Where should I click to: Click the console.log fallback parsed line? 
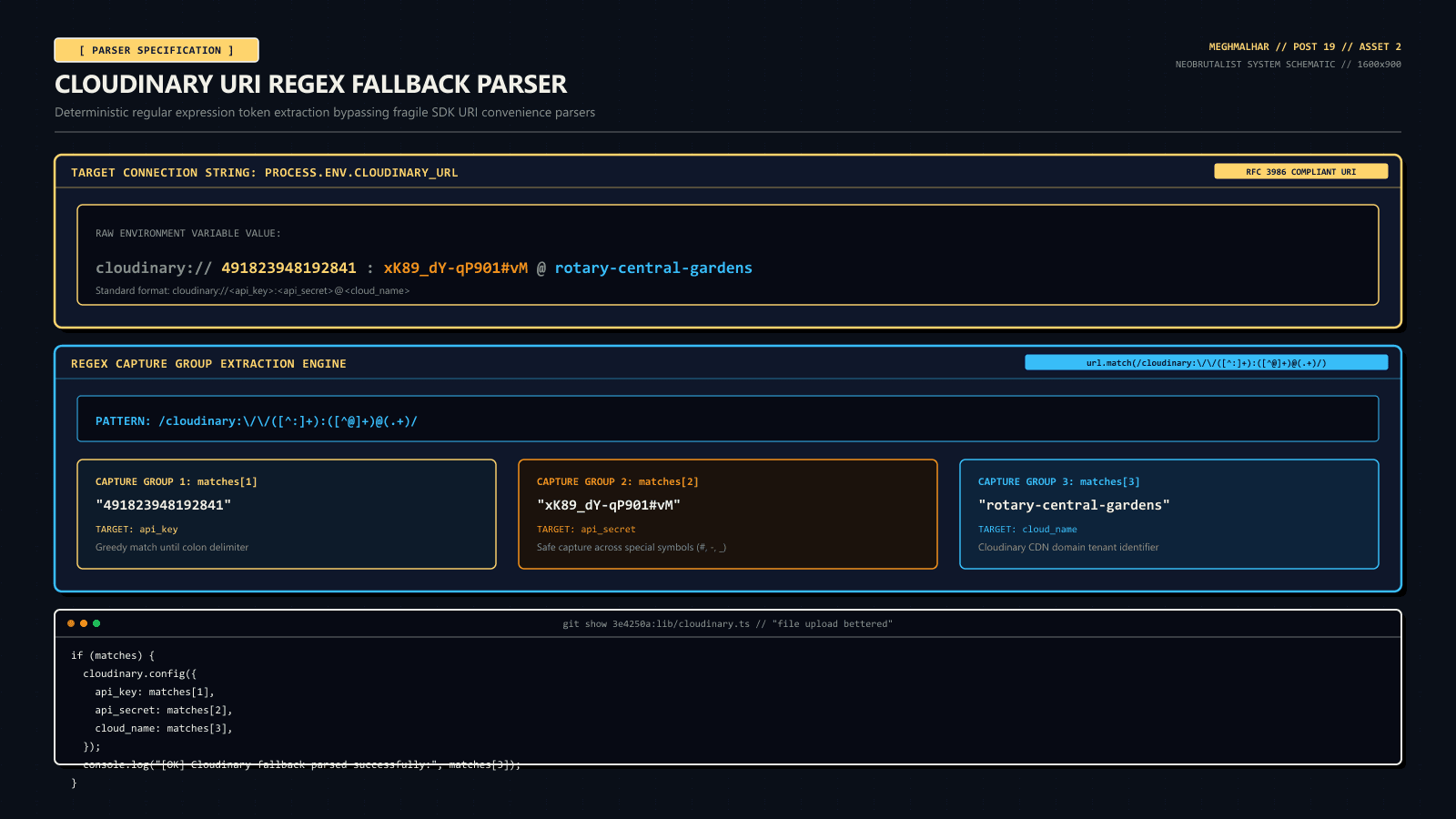302,764
